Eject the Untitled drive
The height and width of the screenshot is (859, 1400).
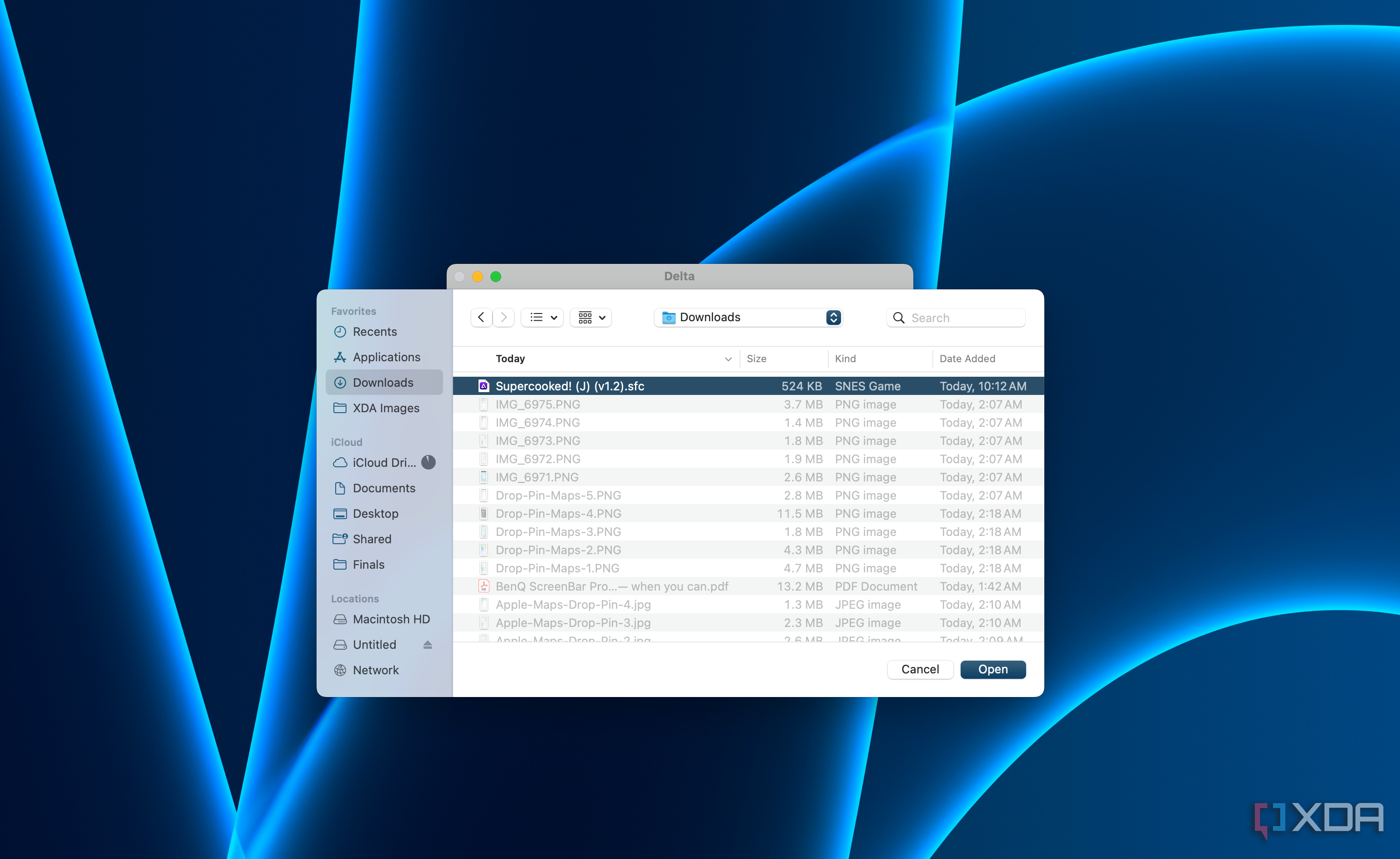(428, 645)
